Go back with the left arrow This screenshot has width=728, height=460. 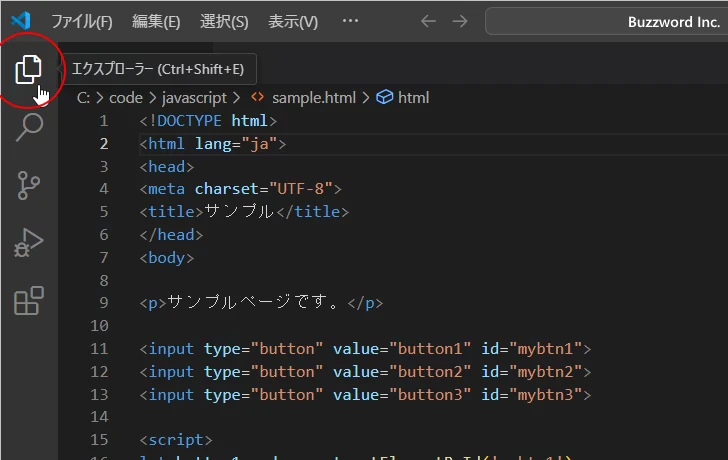coord(428,21)
